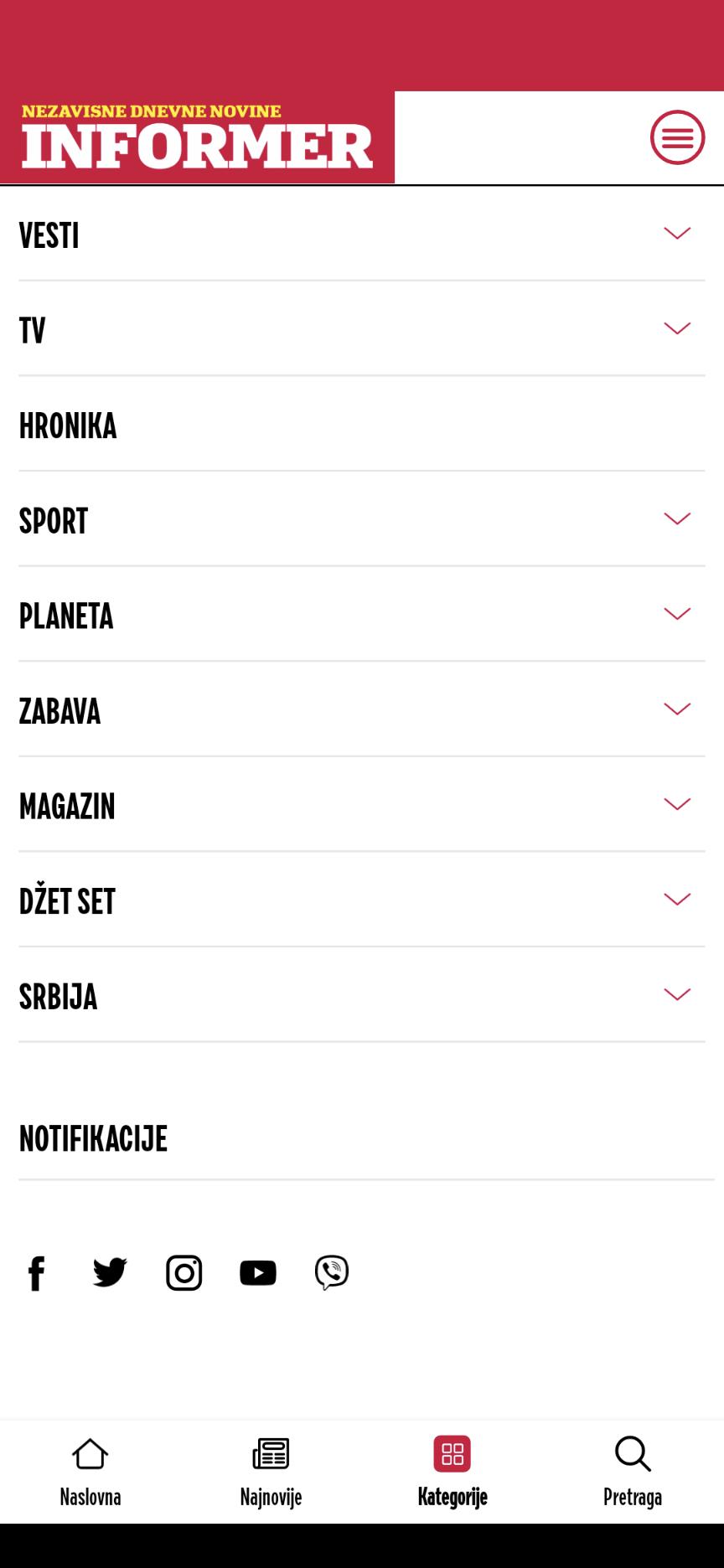Expand the TV category arrow

tap(676, 328)
